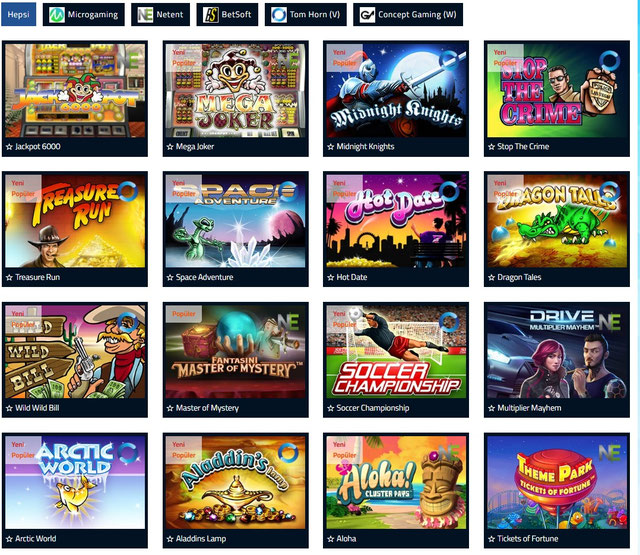Viewport: 640px width, 555px height.
Task: Click the Microgaming logo icon in filter bar
Action: (x=57, y=15)
